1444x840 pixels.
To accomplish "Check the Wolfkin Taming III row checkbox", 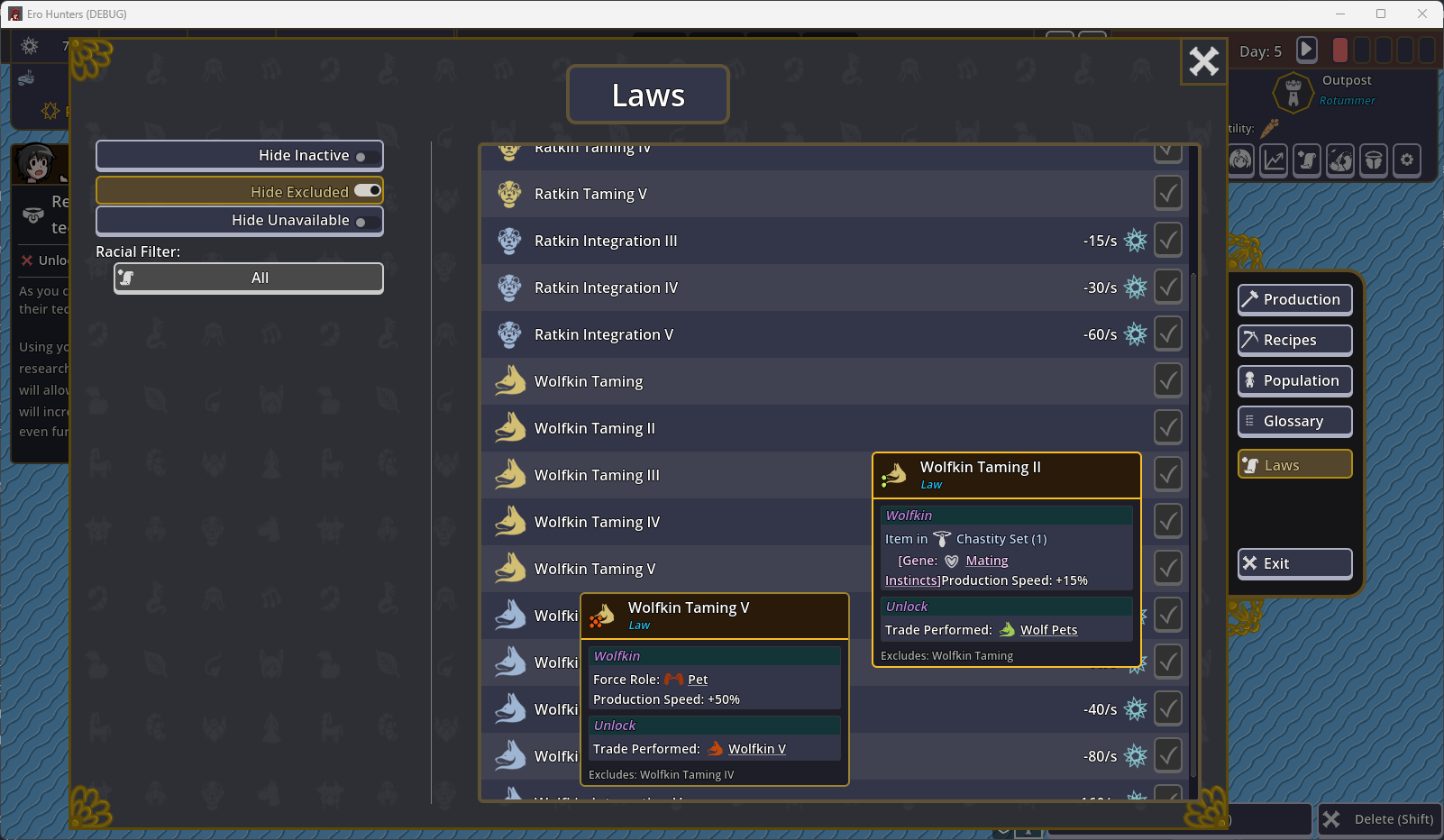I will [1168, 474].
